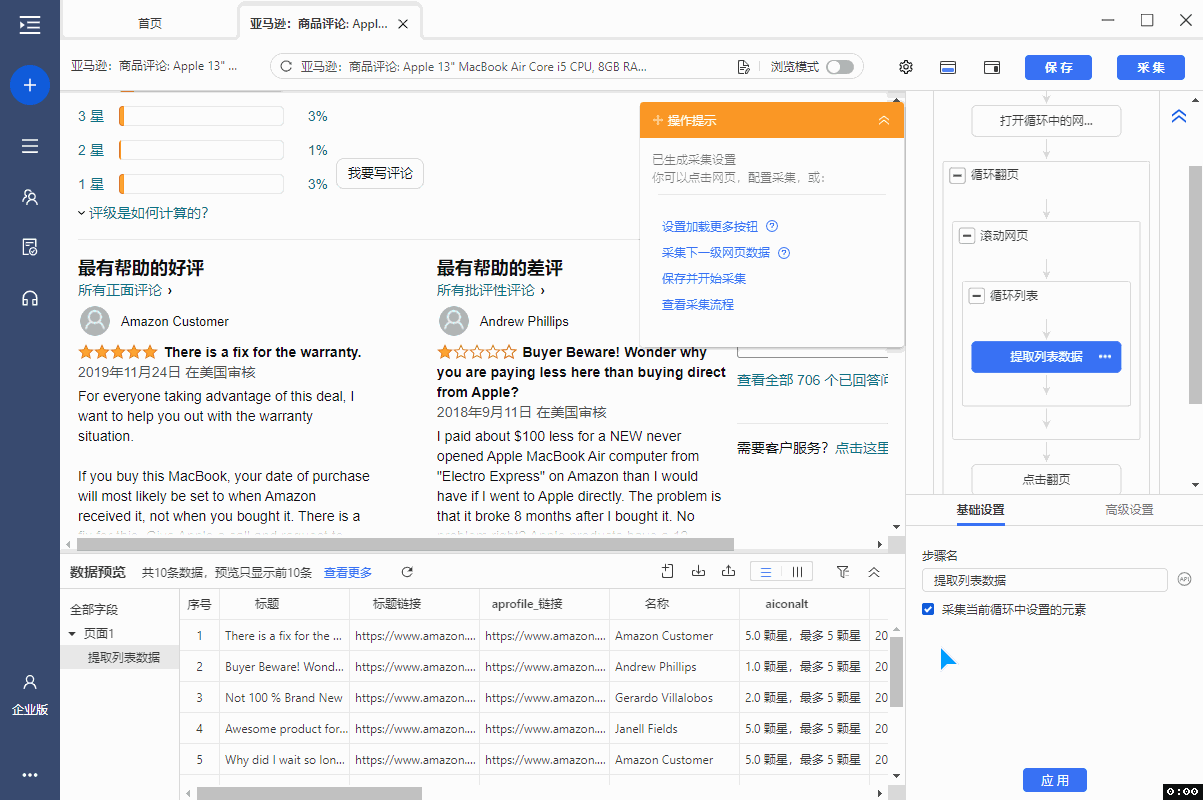Click the 保存 save button
This screenshot has width=1203, height=800.
[1058, 67]
